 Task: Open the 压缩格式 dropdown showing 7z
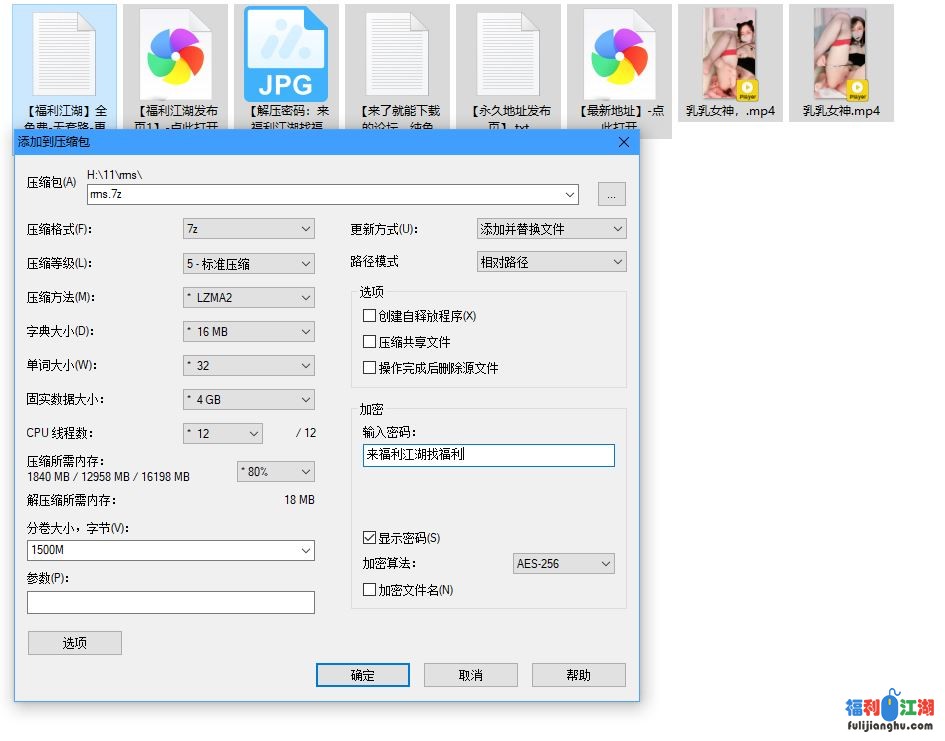pyautogui.click(x=249, y=229)
